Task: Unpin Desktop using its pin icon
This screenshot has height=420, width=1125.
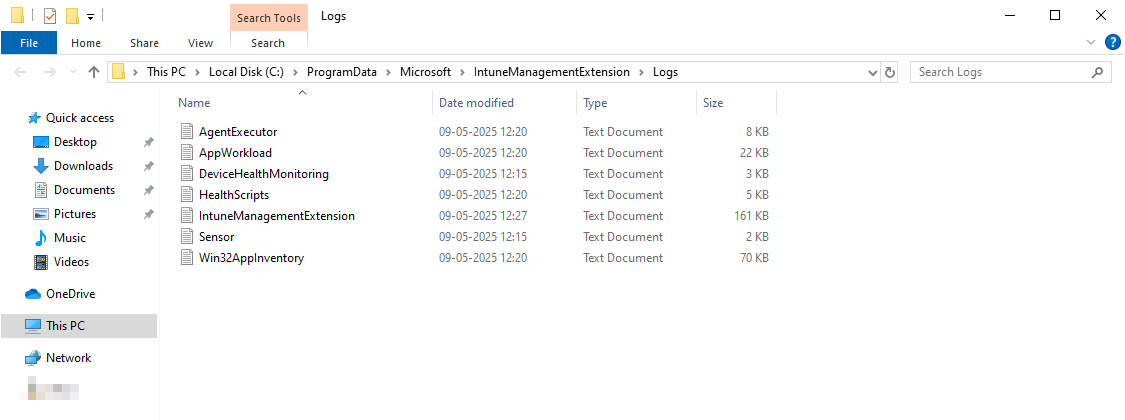Action: pyautogui.click(x=149, y=142)
